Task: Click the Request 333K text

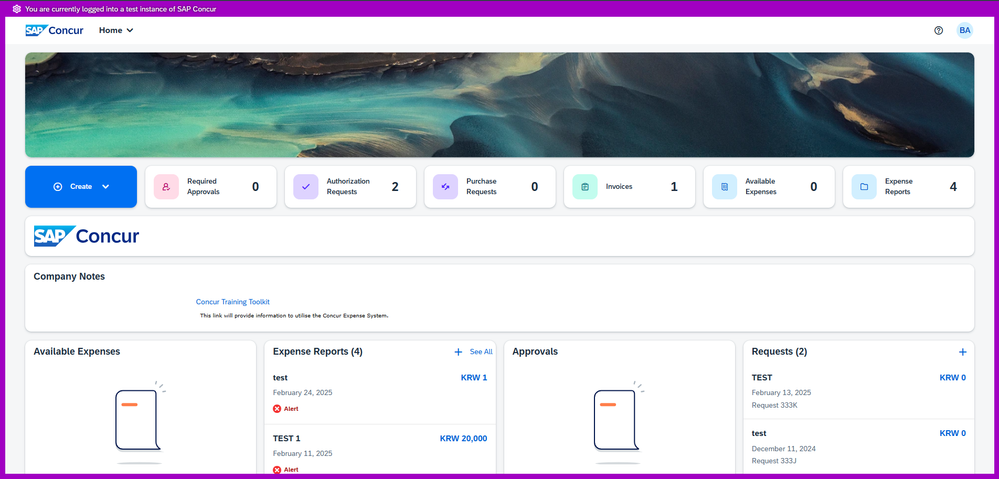Action: point(774,405)
